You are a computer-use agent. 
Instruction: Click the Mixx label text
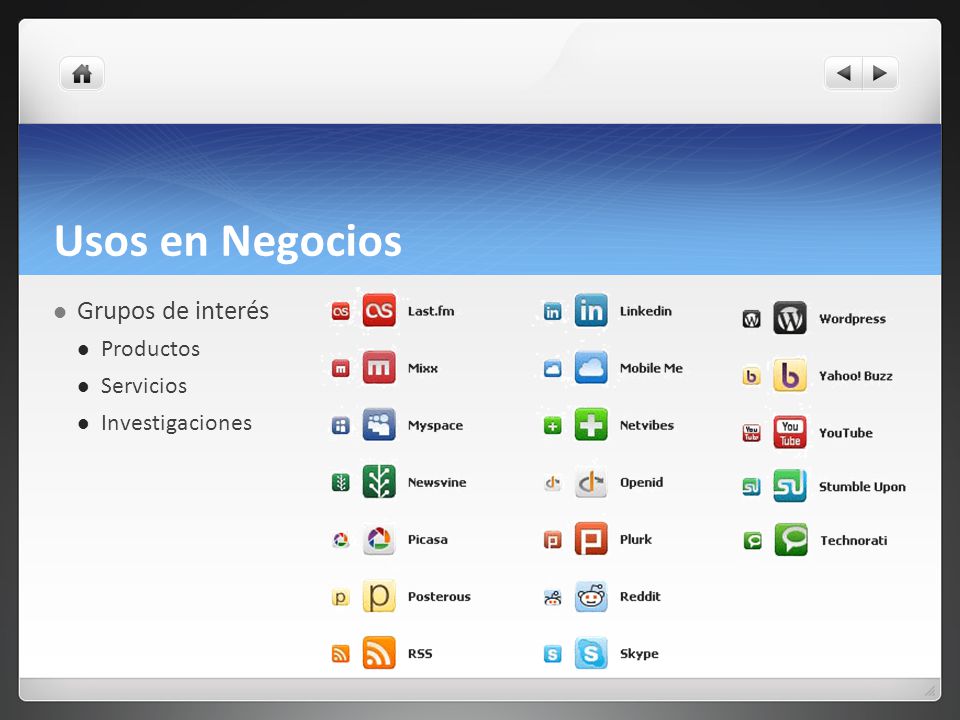point(422,368)
